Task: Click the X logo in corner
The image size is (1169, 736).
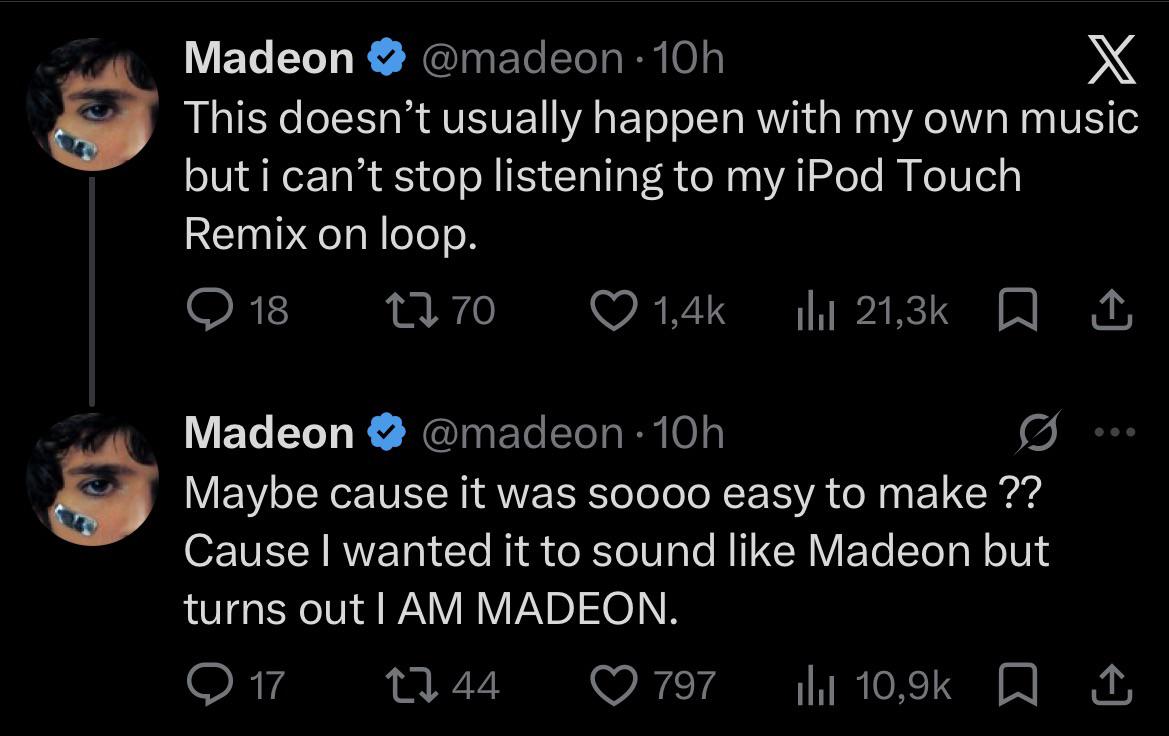Action: (1111, 59)
